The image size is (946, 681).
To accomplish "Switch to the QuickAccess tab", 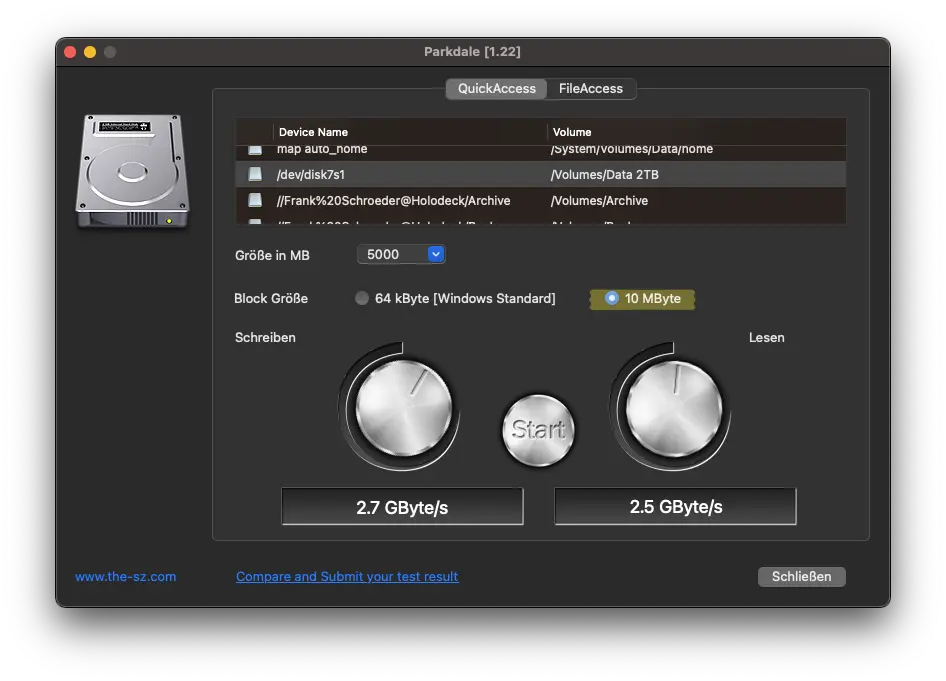I will [496, 89].
